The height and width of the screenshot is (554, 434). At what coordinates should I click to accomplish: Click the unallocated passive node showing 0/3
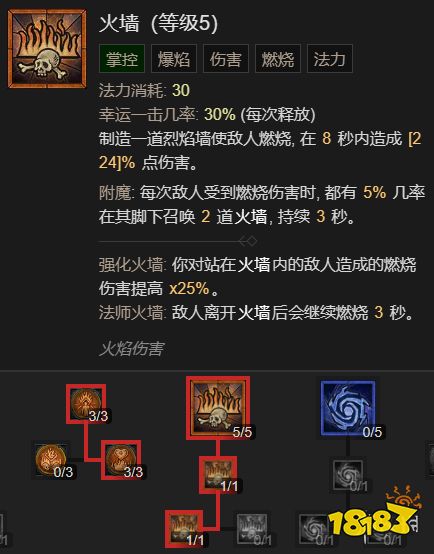52,460
